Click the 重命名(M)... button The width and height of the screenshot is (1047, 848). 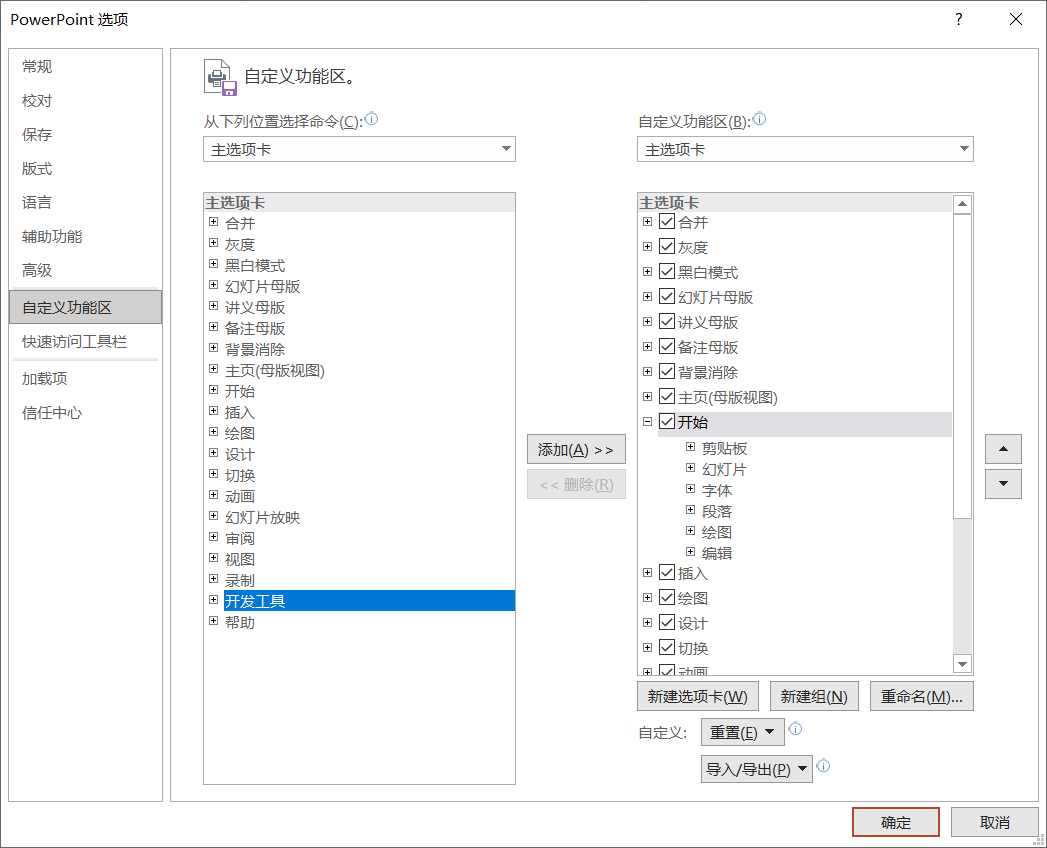click(x=921, y=696)
